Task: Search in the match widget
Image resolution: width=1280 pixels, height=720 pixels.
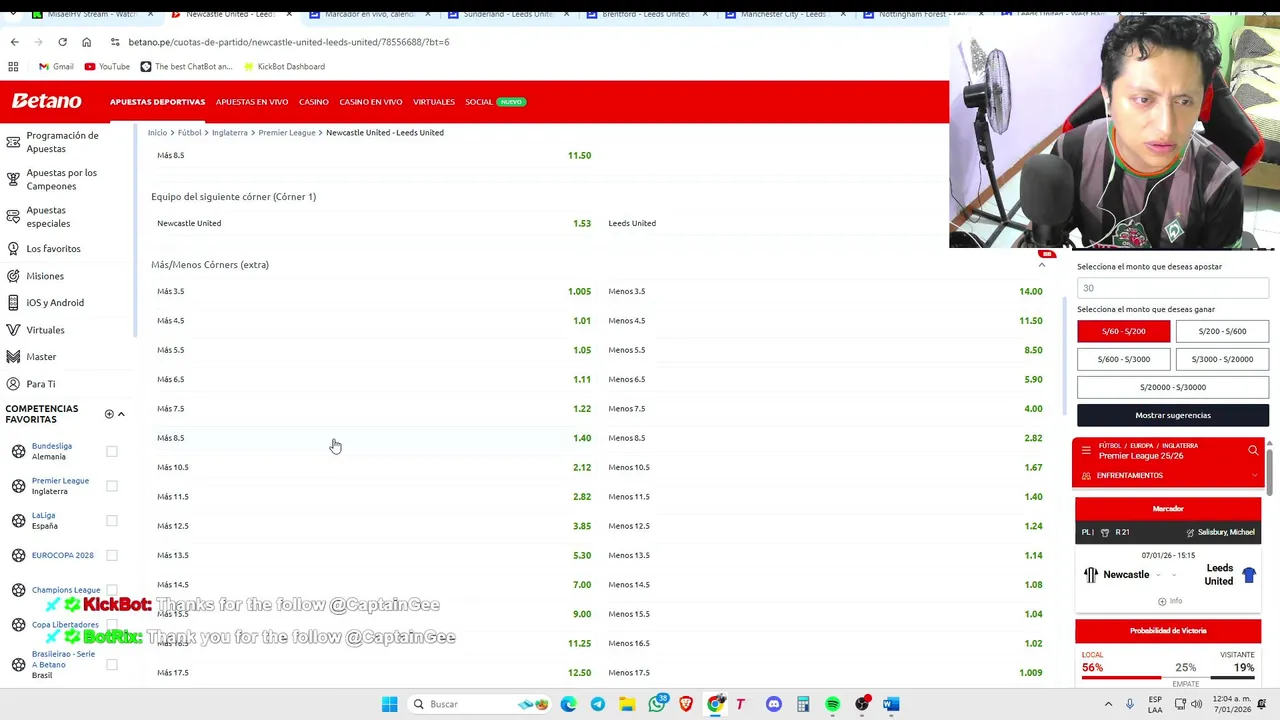Action: [1253, 451]
